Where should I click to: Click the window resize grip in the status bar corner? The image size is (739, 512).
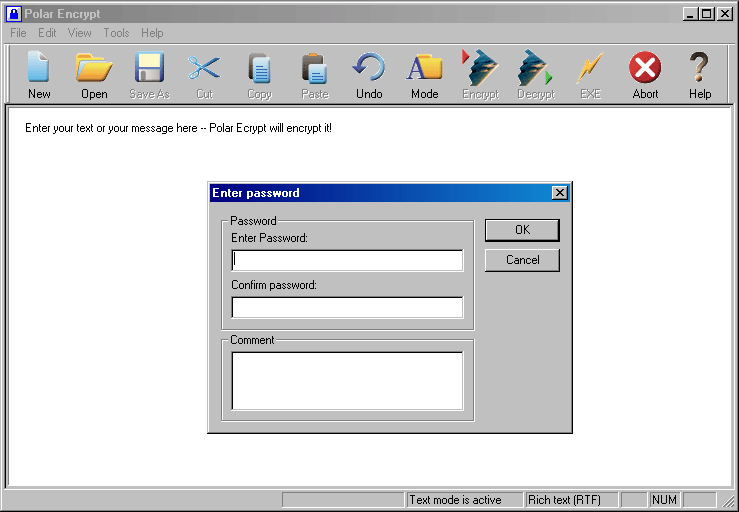(729, 502)
